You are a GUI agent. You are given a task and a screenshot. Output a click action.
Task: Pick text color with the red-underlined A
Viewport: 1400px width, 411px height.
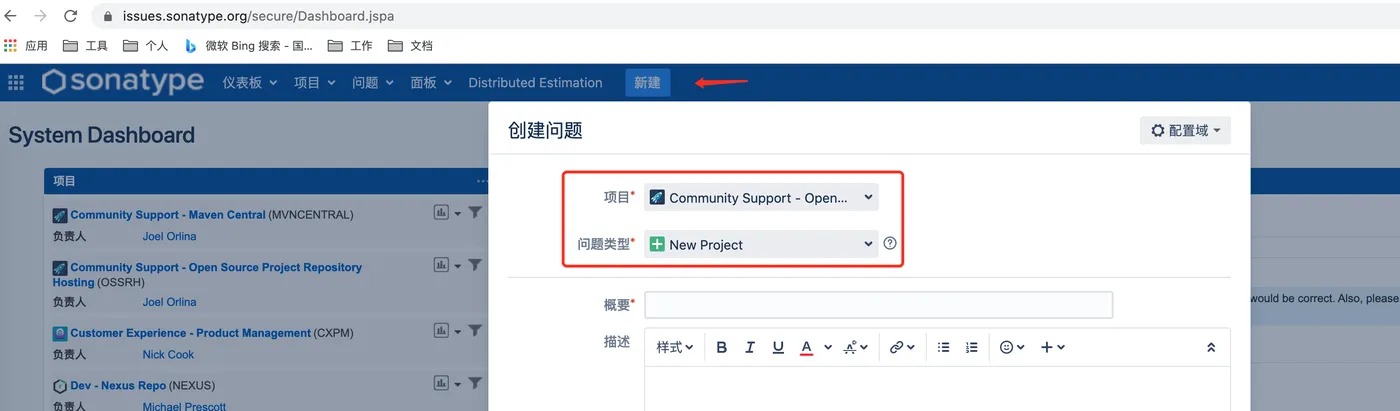(x=806, y=347)
